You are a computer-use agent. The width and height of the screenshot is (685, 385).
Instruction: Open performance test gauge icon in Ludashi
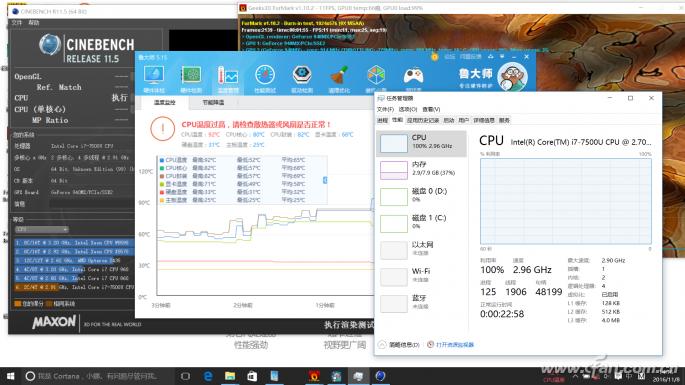click(x=265, y=76)
